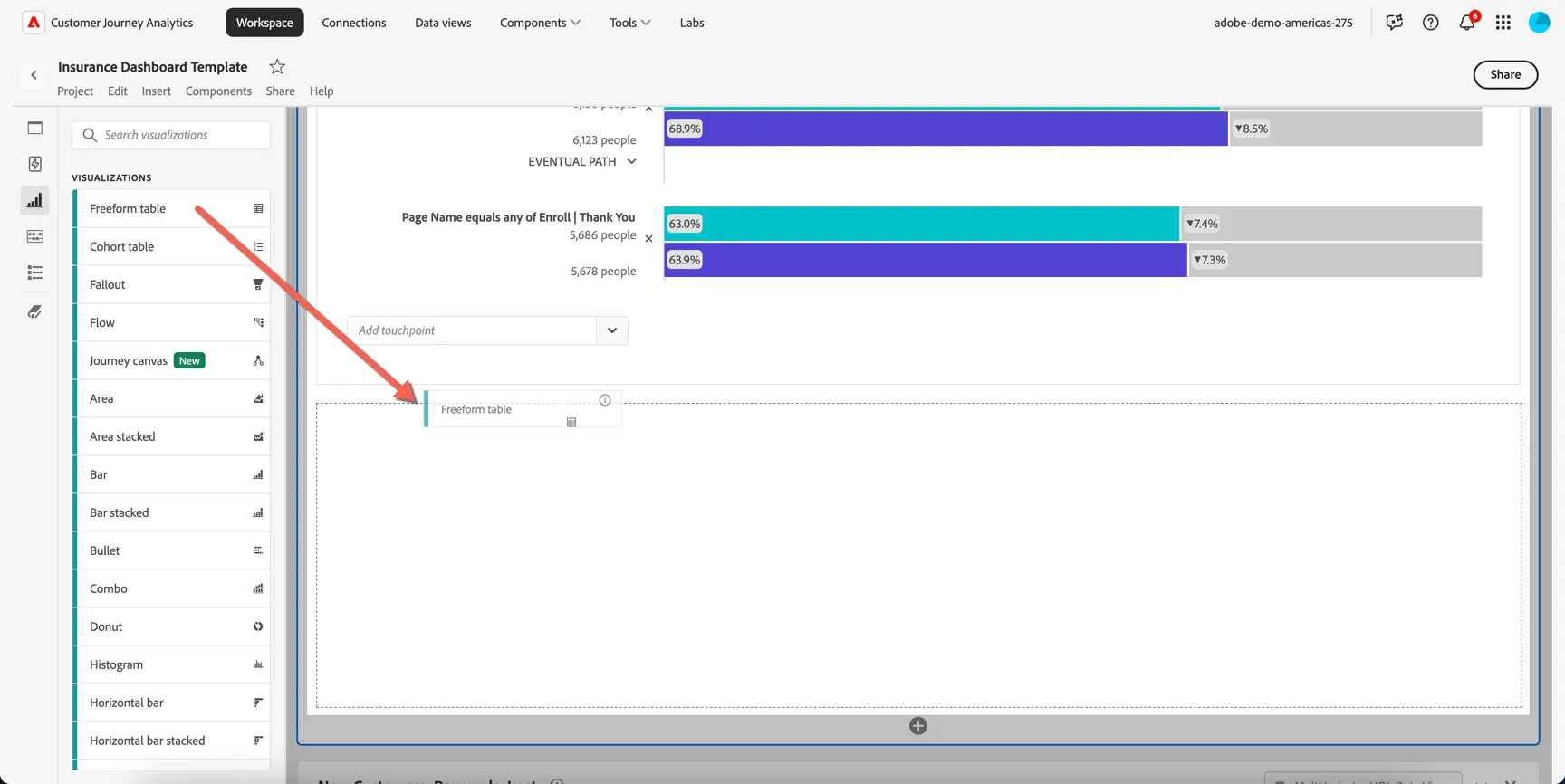
Task: Open the Project menu
Action: pyautogui.click(x=75, y=91)
